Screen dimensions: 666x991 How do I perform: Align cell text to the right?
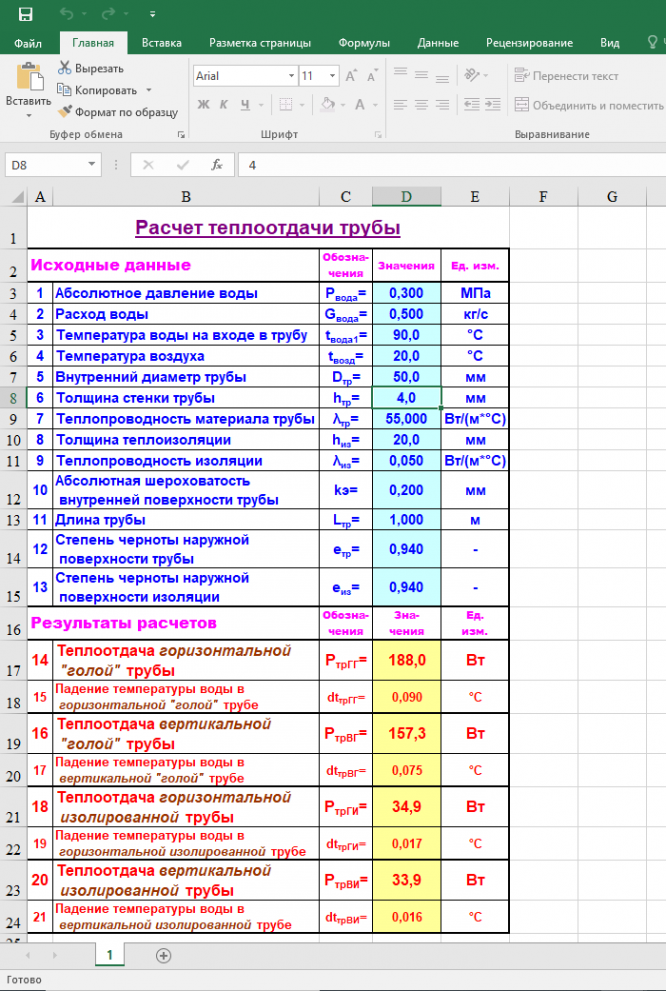(x=442, y=104)
